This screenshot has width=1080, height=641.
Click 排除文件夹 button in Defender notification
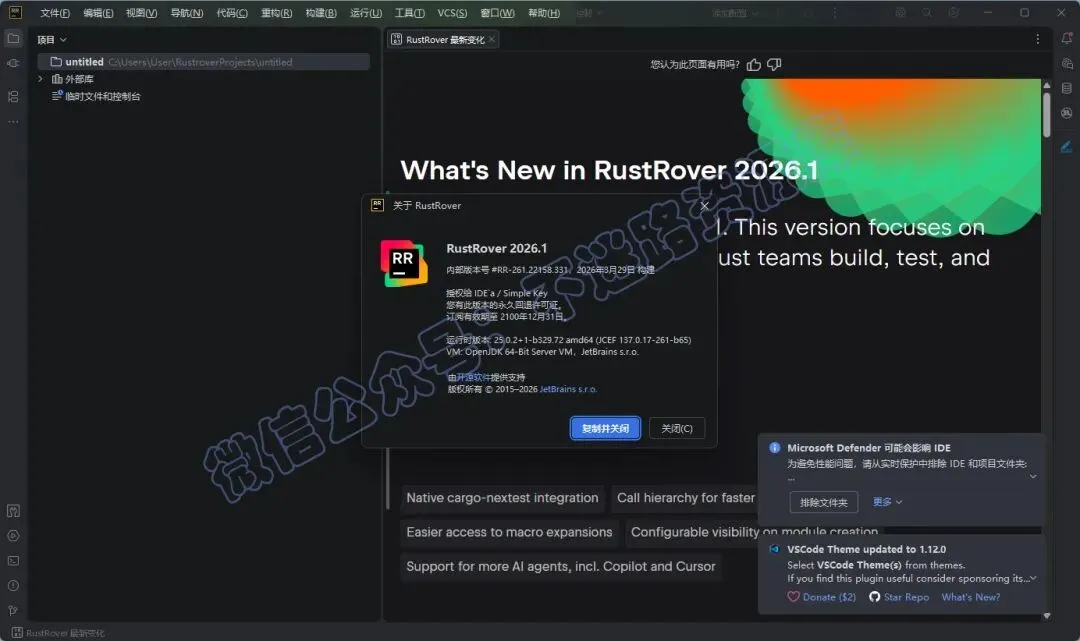coord(823,503)
